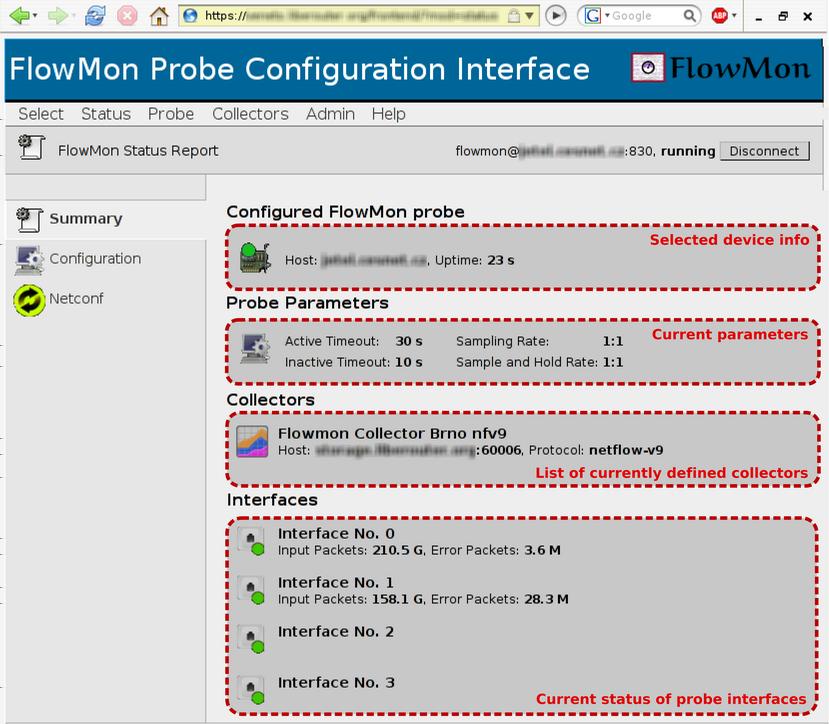Click the probe card icon next to Host
This screenshot has height=724, width=829.
[x=255, y=258]
